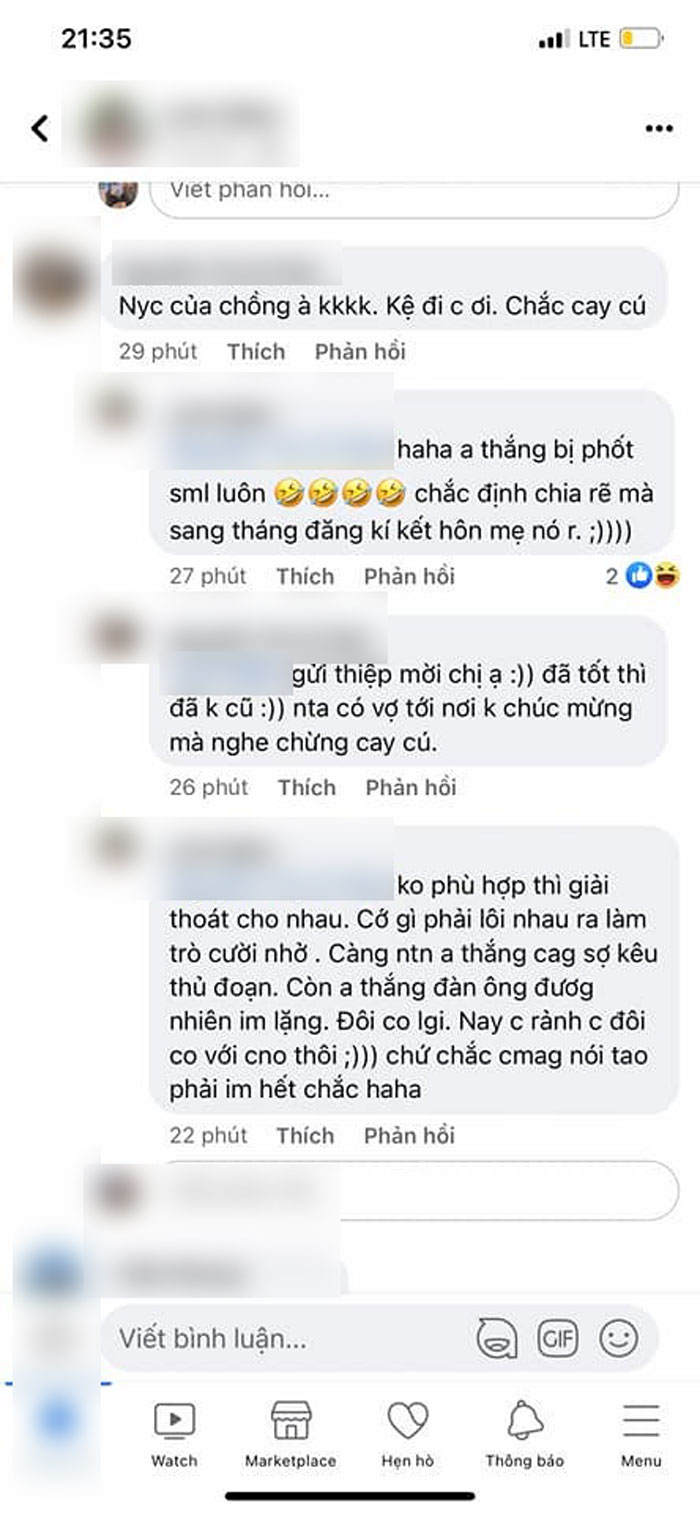Open the sticker picker in comment bar

pyautogui.click(x=497, y=1337)
